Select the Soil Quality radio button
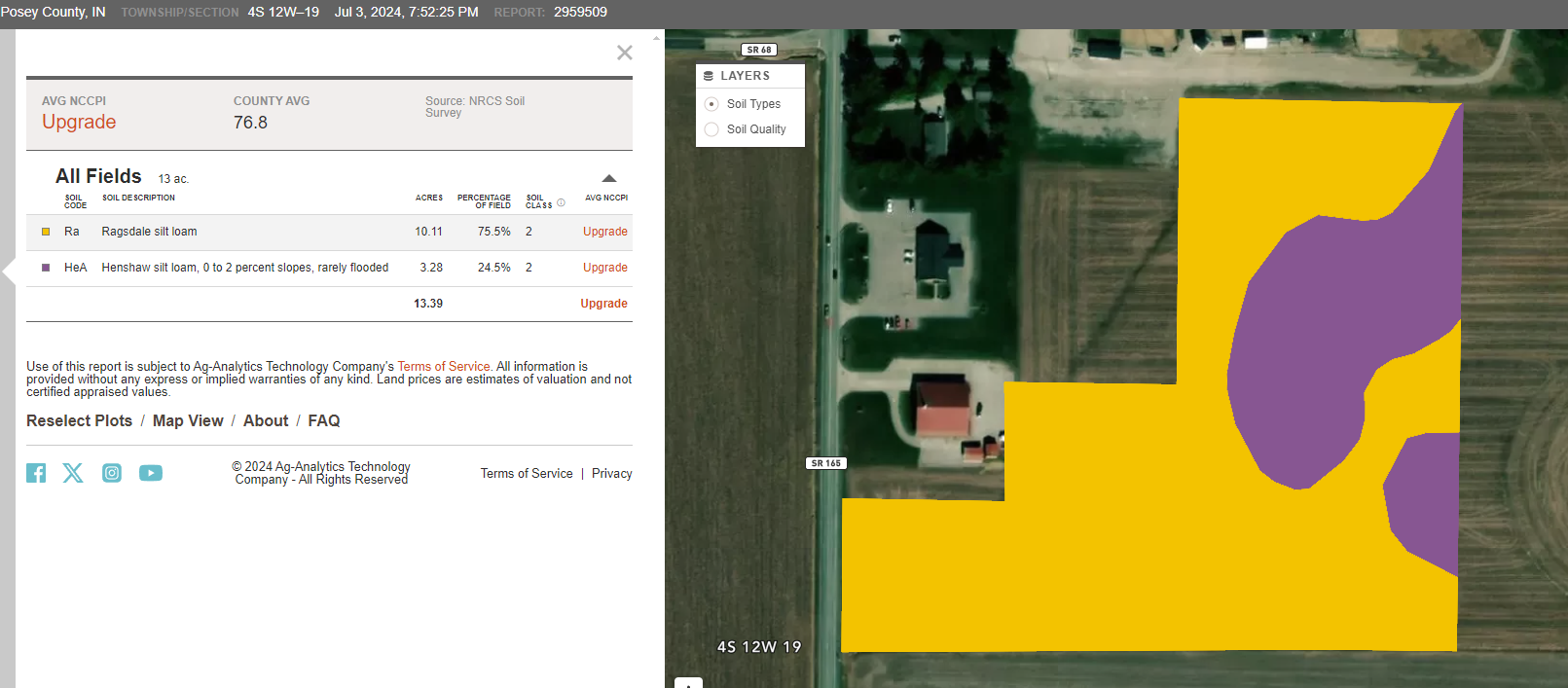This screenshot has width=1568, height=688. click(x=711, y=129)
